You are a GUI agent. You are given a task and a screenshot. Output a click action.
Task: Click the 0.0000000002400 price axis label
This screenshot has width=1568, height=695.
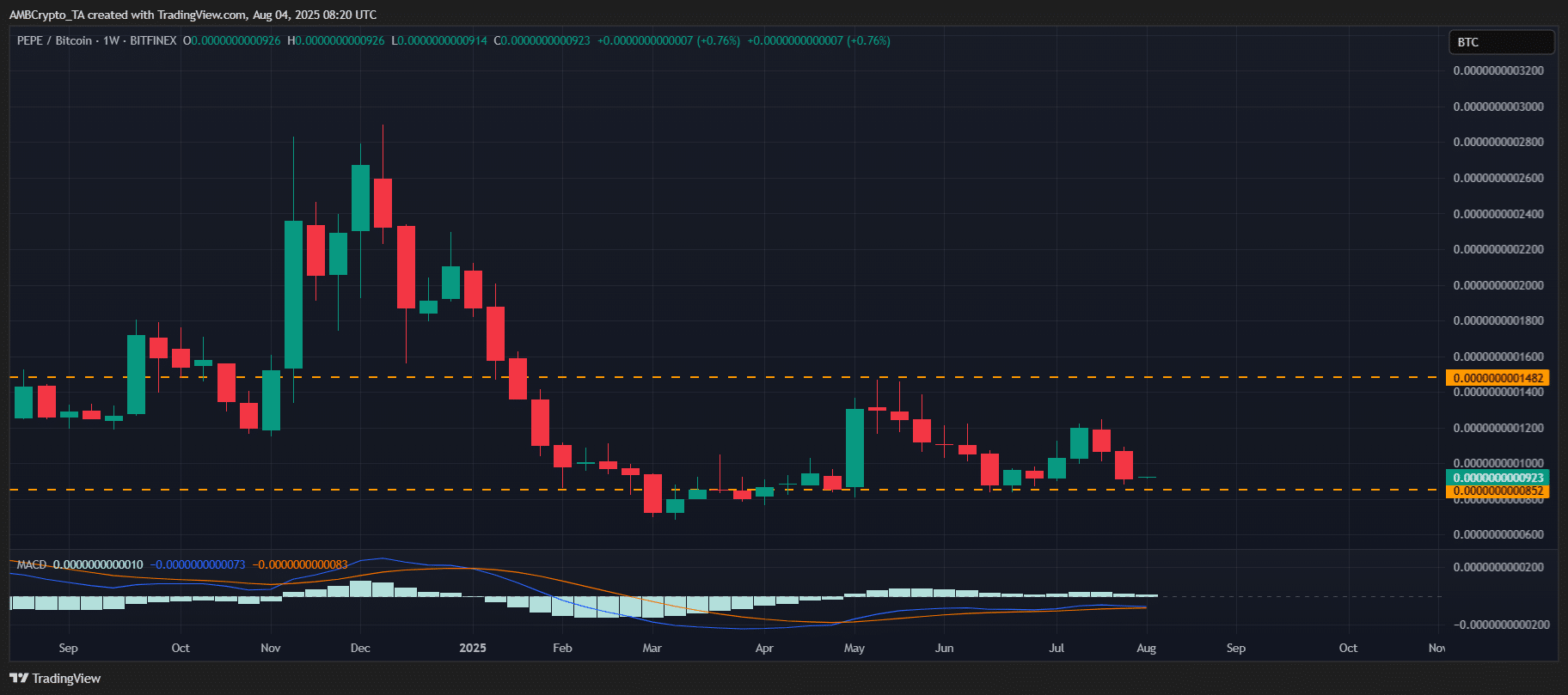tap(1498, 214)
